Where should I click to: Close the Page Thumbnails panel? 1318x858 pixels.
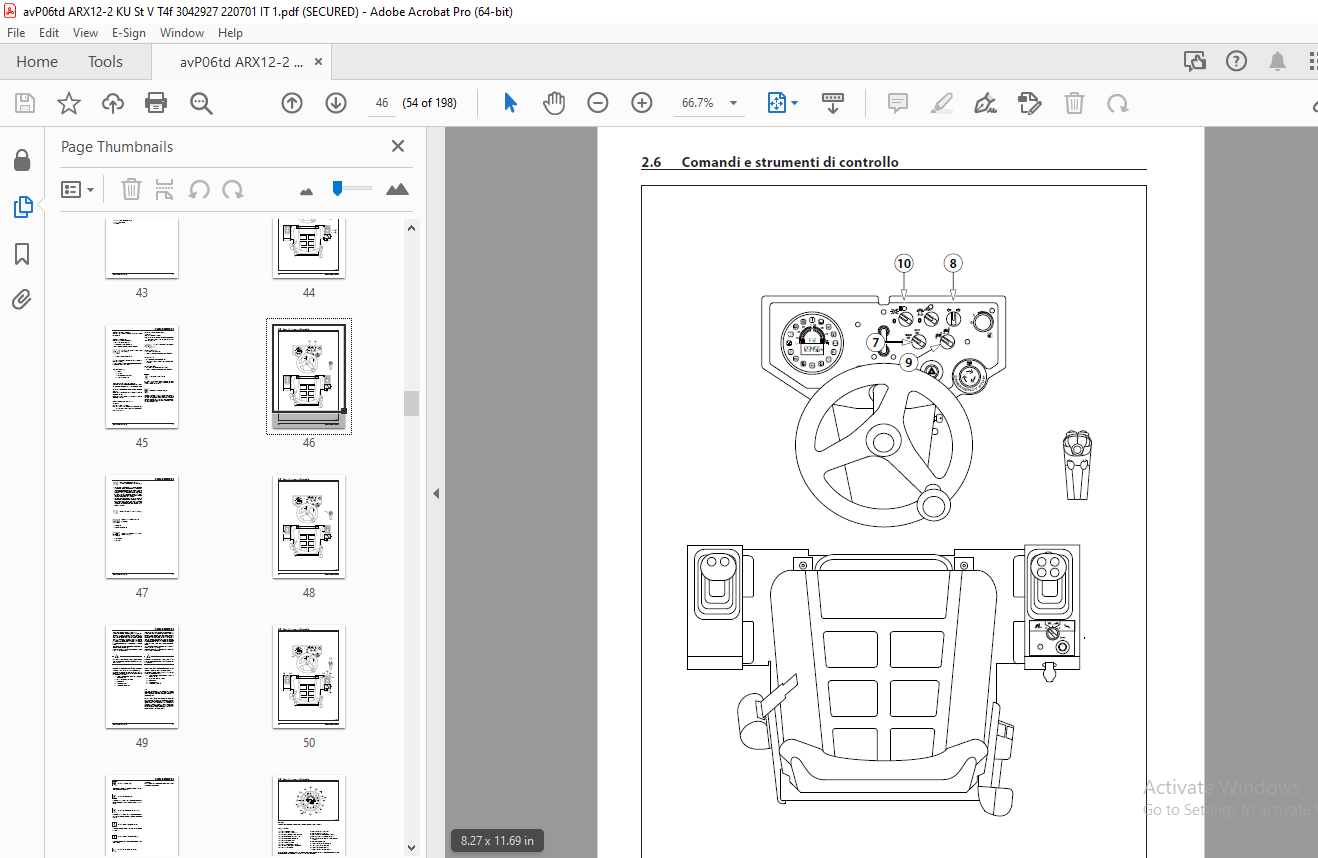point(398,146)
